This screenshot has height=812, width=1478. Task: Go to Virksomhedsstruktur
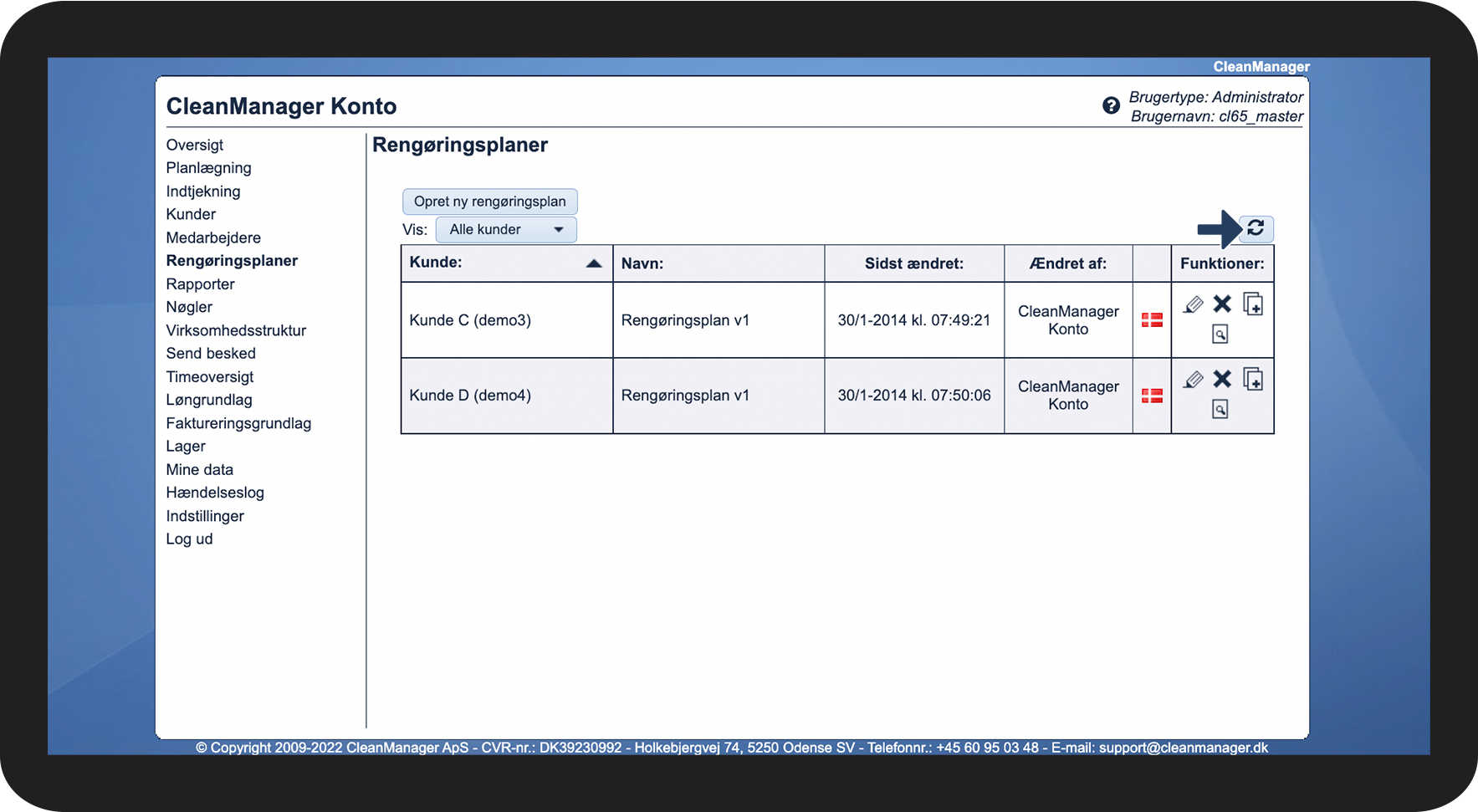236,330
